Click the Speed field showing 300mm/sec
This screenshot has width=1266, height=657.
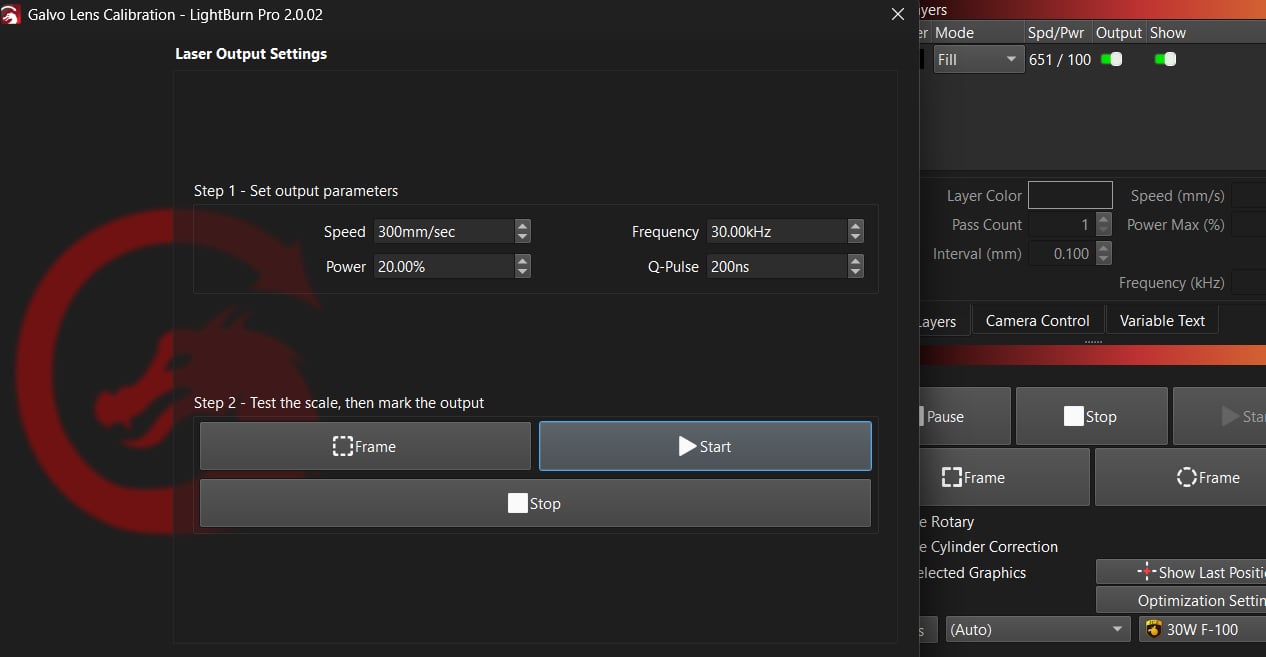point(443,232)
